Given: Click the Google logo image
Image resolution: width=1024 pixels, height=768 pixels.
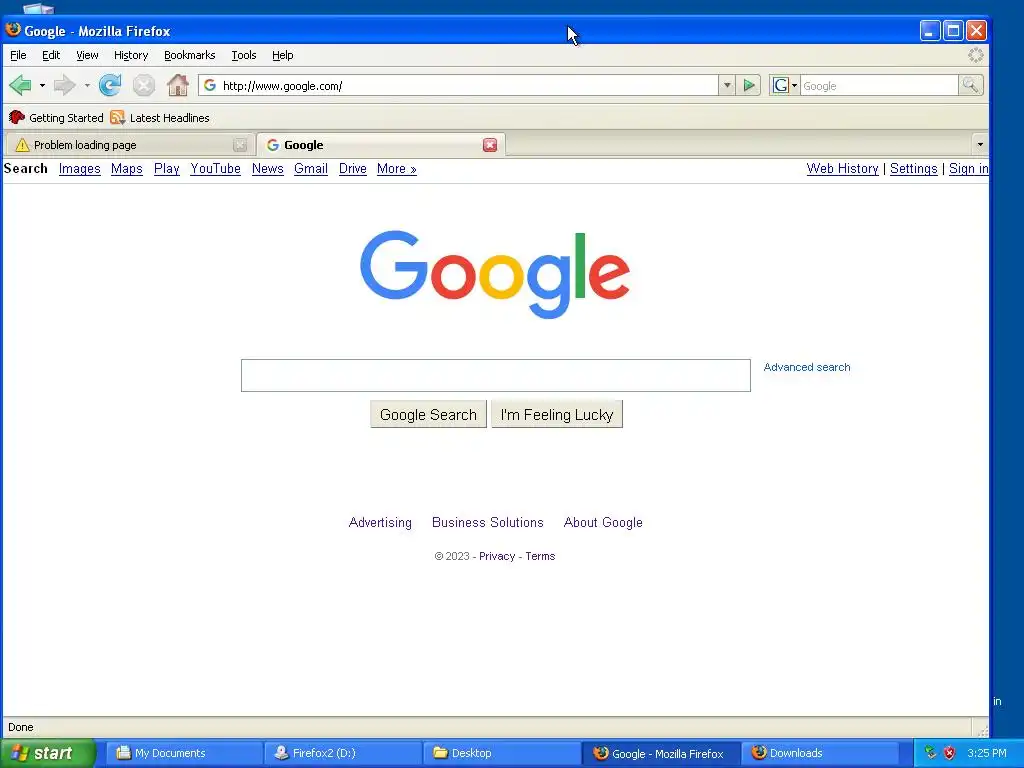Looking at the screenshot, I should coord(495,274).
